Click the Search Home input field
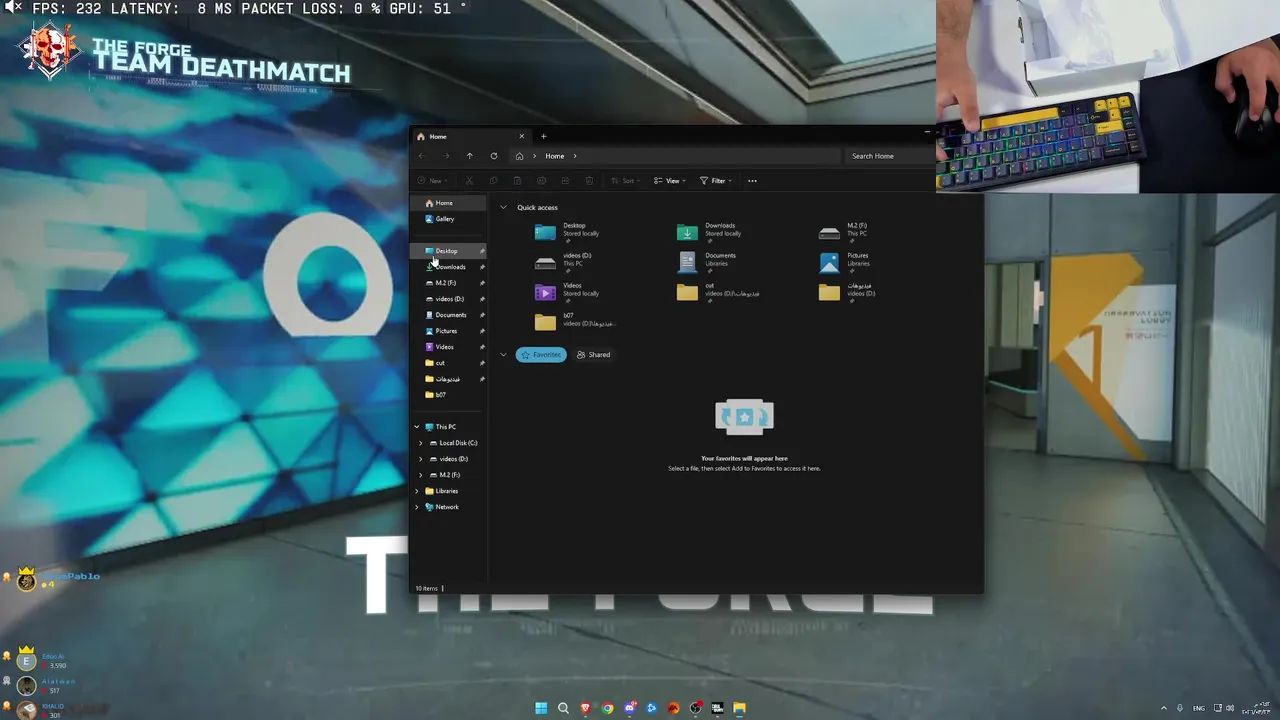 888,156
